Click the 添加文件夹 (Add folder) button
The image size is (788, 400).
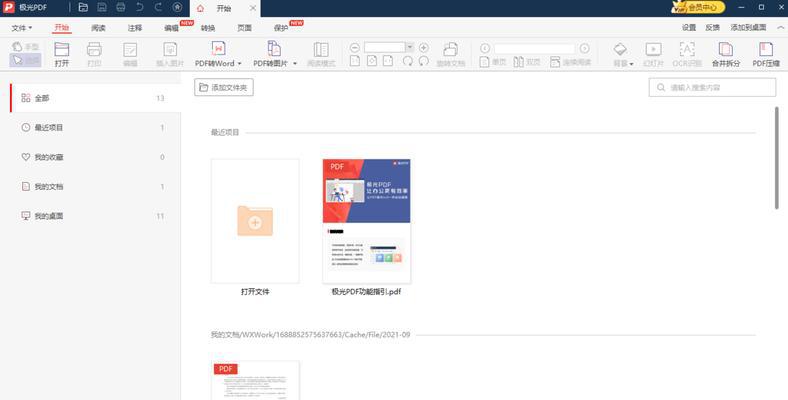224,87
